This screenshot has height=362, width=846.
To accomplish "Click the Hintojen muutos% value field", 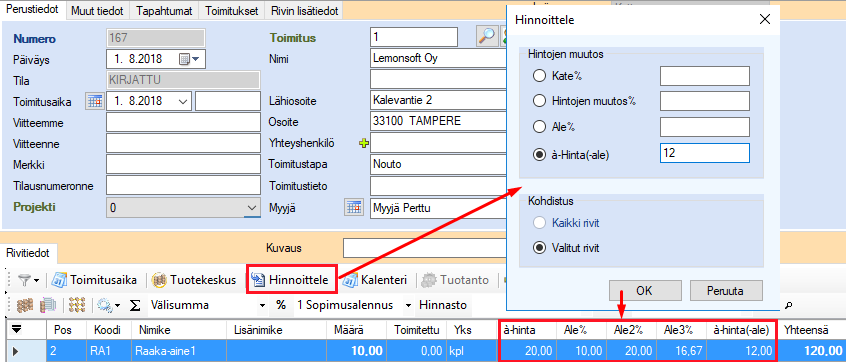I will [705, 101].
